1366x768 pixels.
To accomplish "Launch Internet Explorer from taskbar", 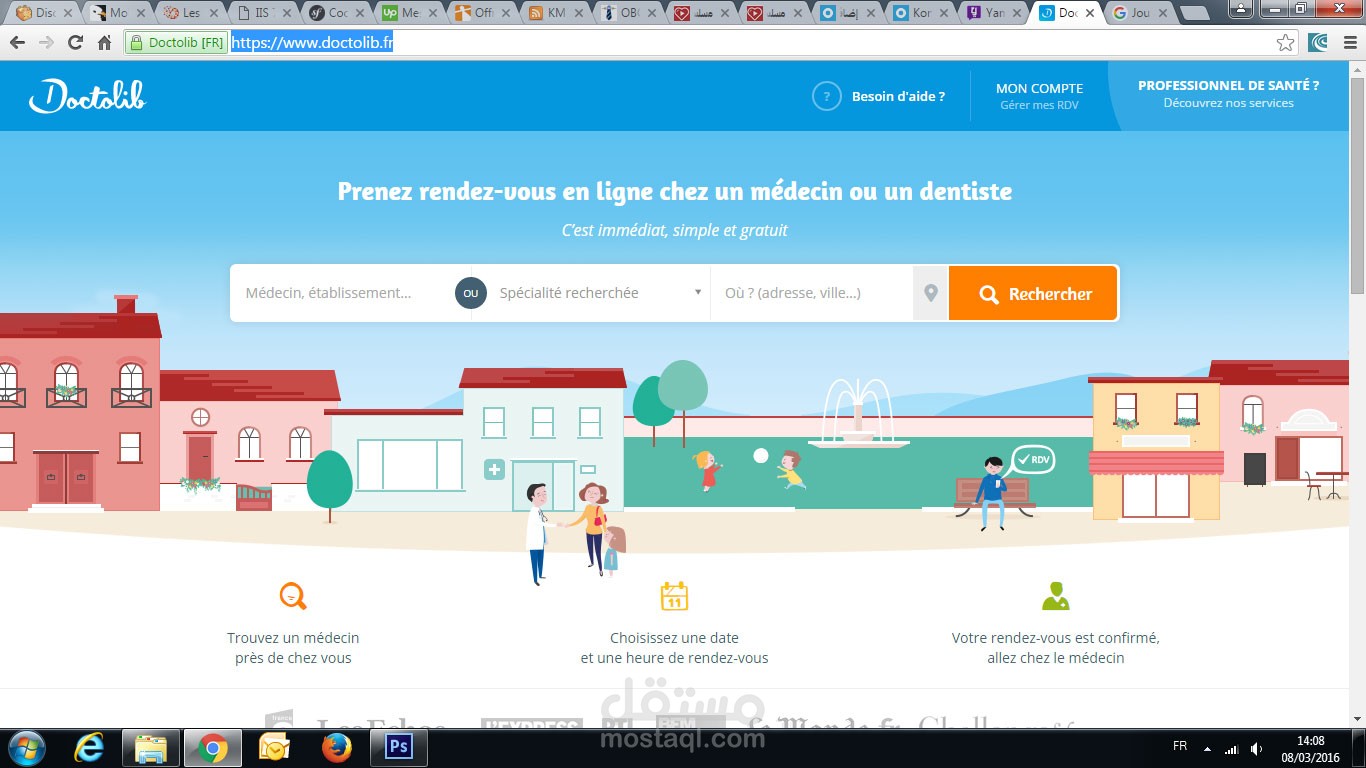I will click(89, 748).
